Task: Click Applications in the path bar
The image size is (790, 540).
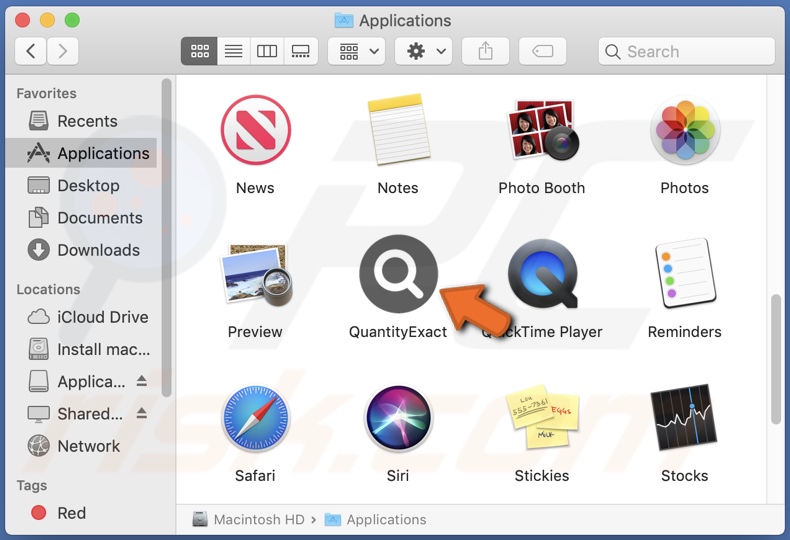Action: pyautogui.click(x=375, y=519)
